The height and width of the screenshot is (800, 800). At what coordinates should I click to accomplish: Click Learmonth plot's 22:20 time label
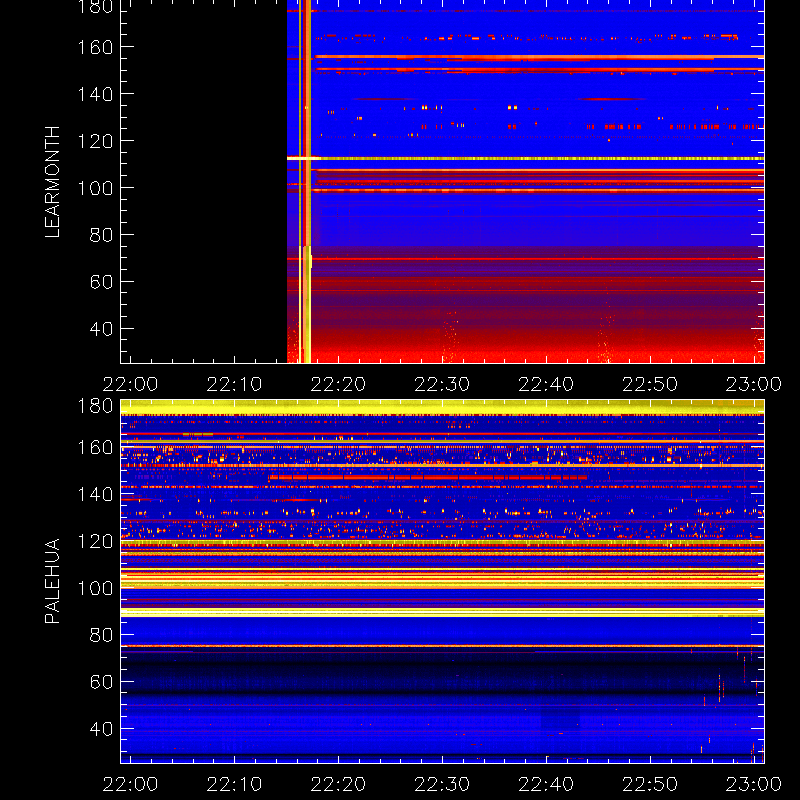click(x=338, y=384)
